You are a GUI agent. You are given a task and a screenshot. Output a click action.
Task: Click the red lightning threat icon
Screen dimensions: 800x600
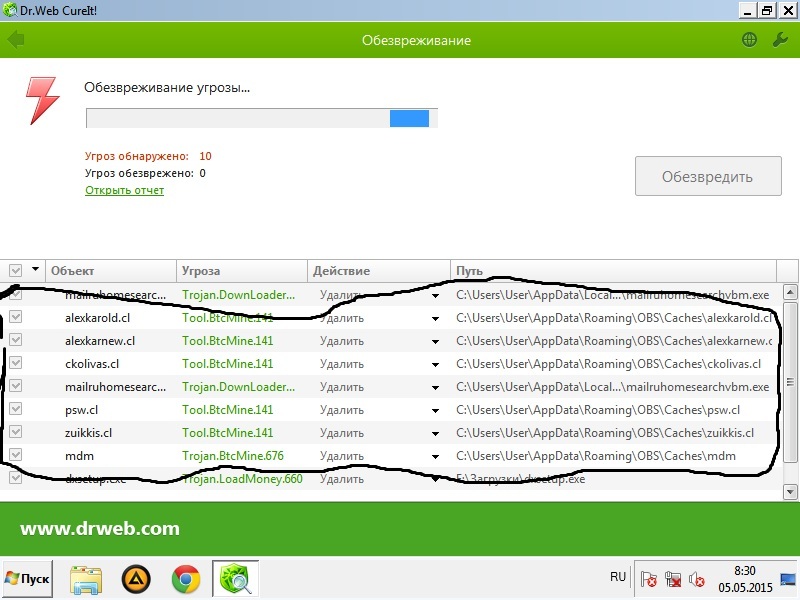click(x=43, y=100)
